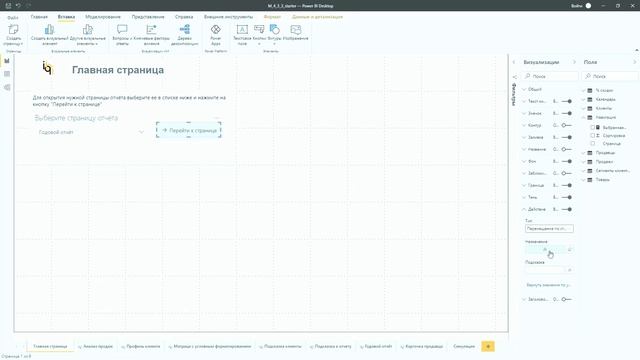This screenshot has width=640, height=360.
Task: Switch to Model view in left sidebar
Action: [7, 87]
